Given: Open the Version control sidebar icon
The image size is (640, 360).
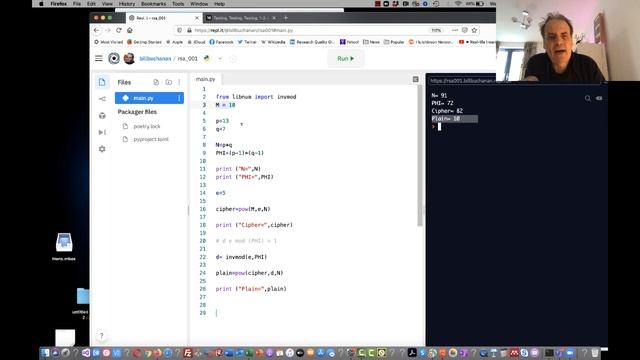Looking at the screenshot, I should tap(102, 99).
